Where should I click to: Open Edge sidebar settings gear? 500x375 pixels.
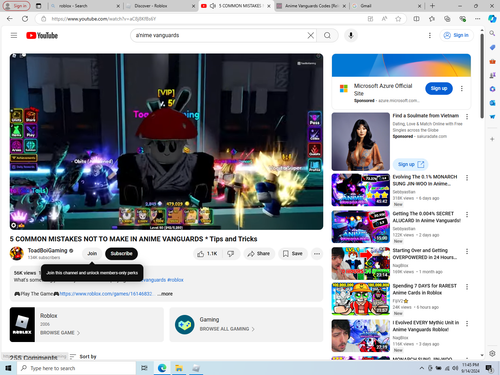tap(492, 353)
